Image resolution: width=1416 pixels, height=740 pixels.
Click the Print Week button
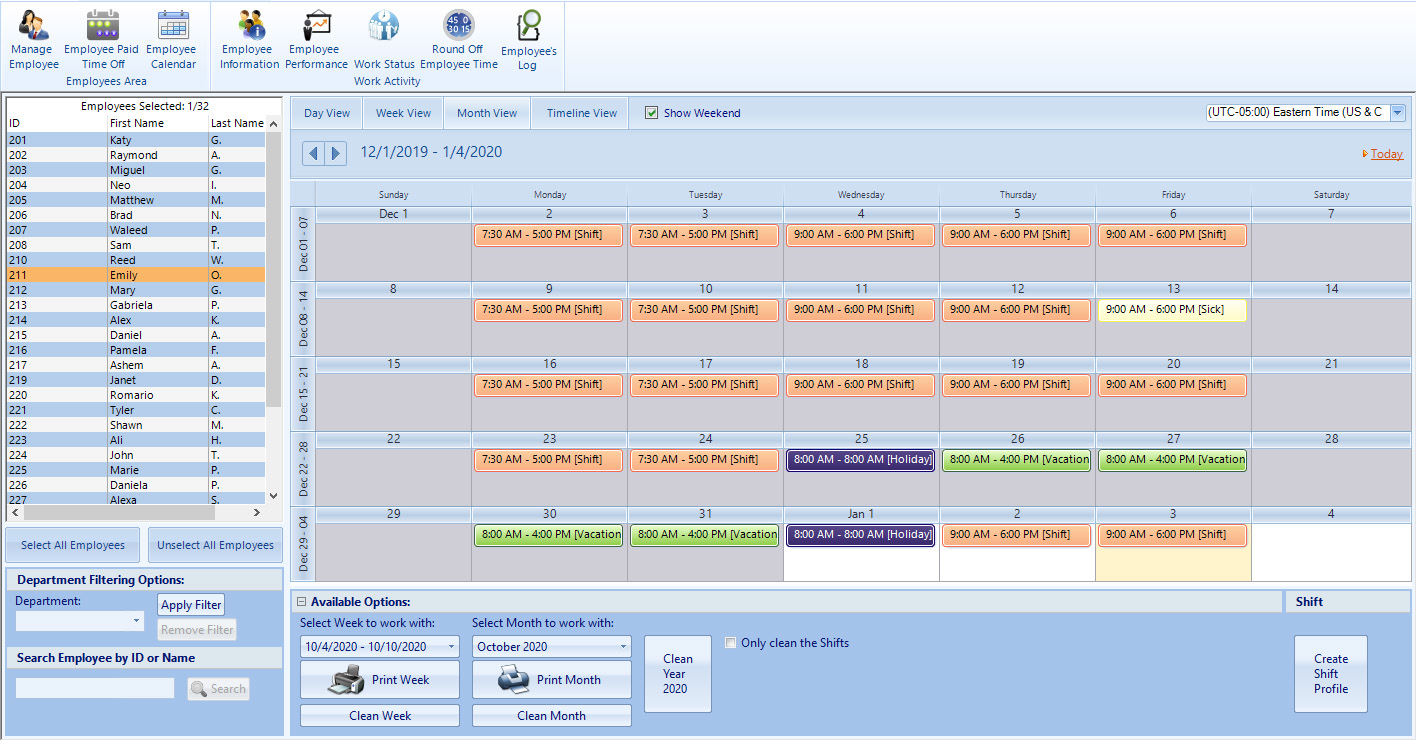point(380,680)
